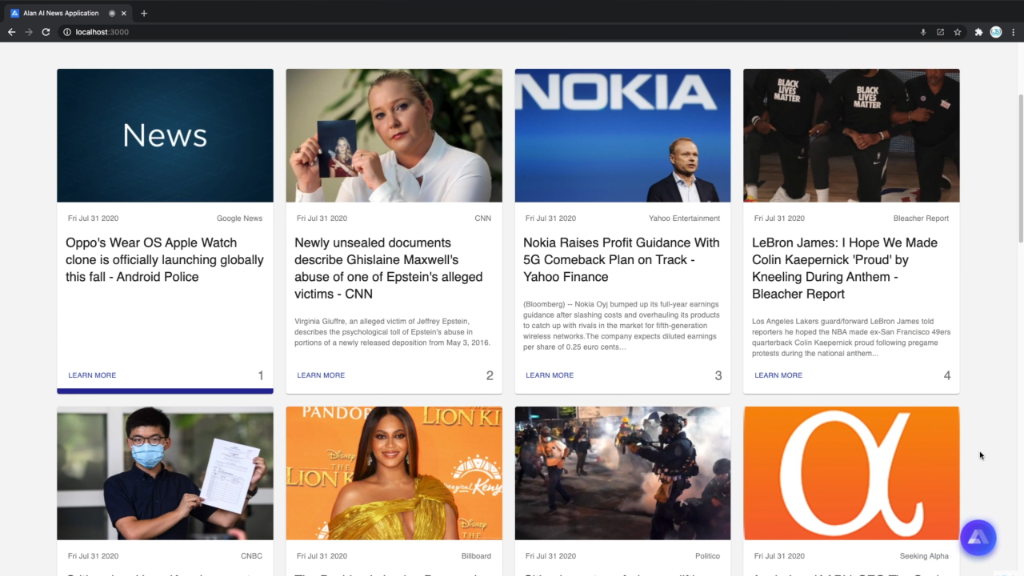Click Learn More on the Oppo article
The height and width of the screenshot is (576, 1024).
point(92,376)
